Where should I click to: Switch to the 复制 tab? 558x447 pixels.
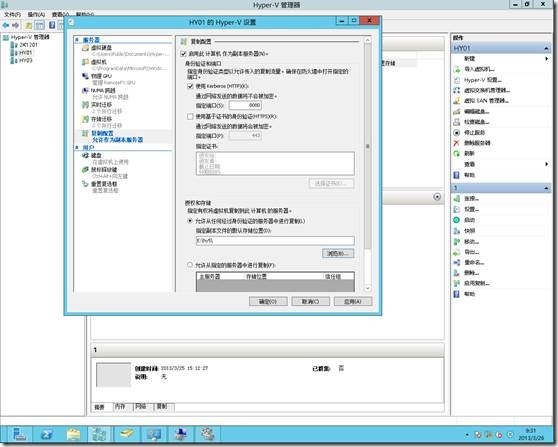(x=162, y=406)
